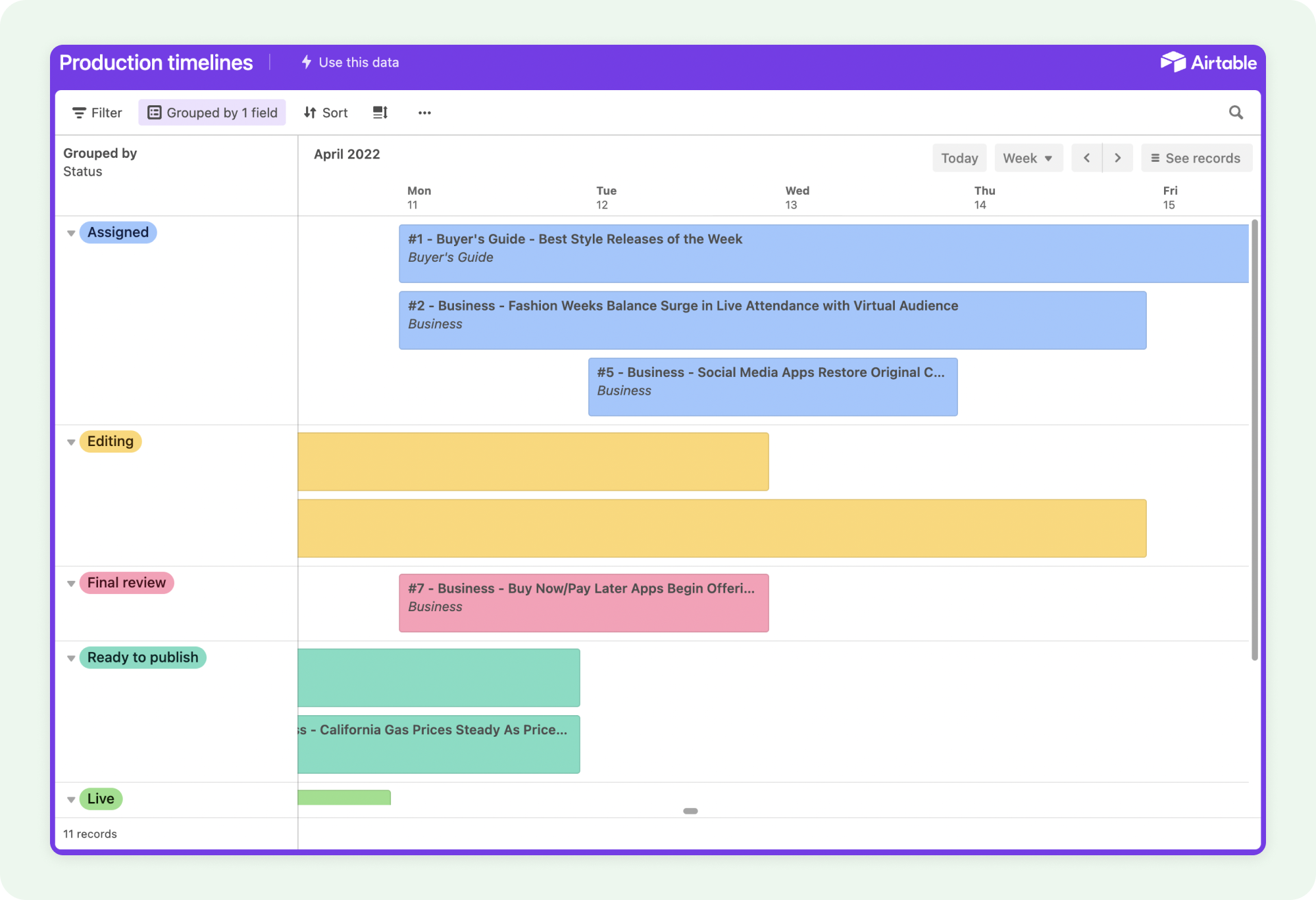Screen dimensions: 1316x900
Task: Collapse the Assigned group
Action: (71, 233)
